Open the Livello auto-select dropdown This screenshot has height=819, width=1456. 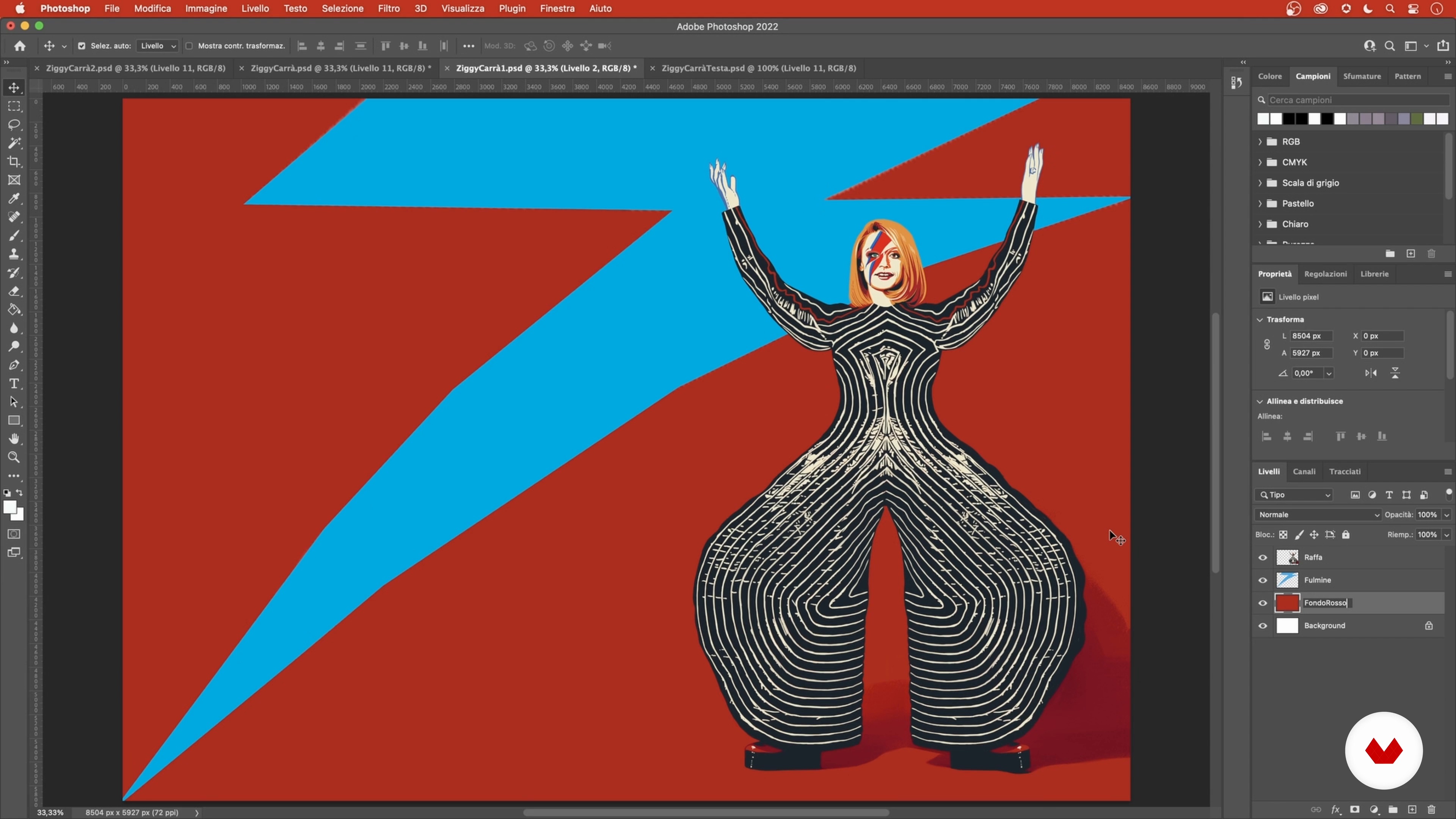(x=158, y=46)
